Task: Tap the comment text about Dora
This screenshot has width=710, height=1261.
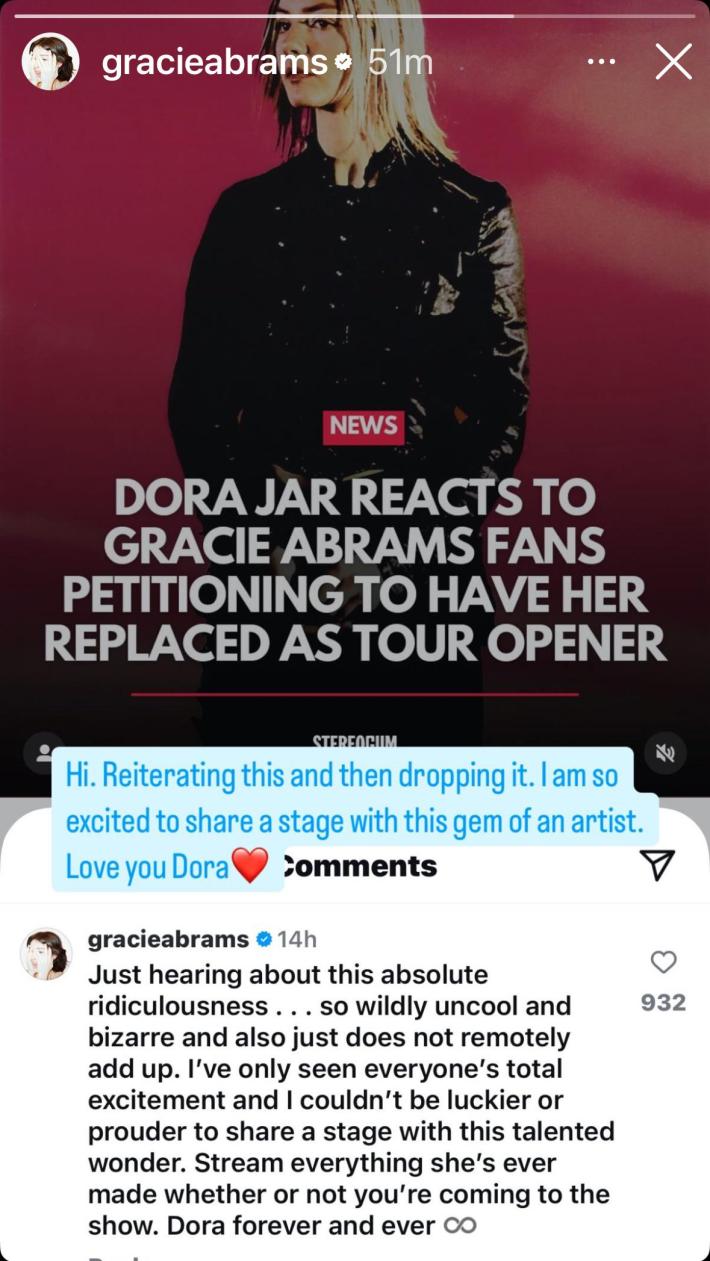Action: [x=350, y=1099]
